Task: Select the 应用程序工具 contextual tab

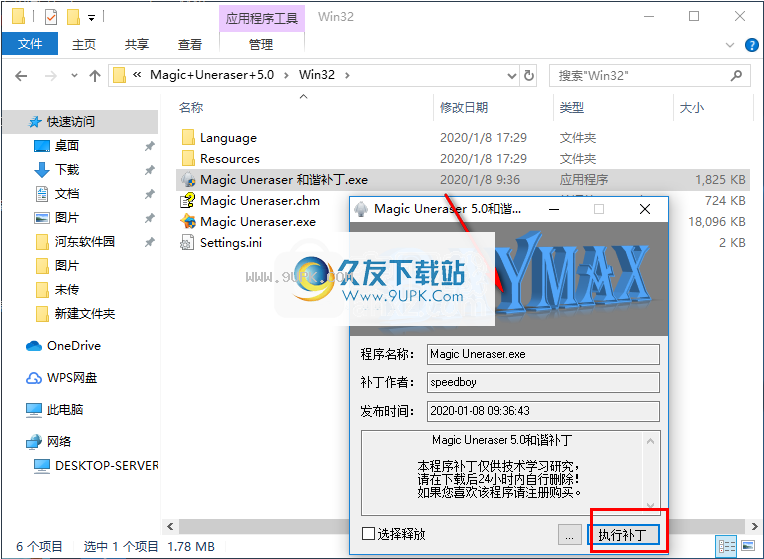Action: [x=262, y=19]
